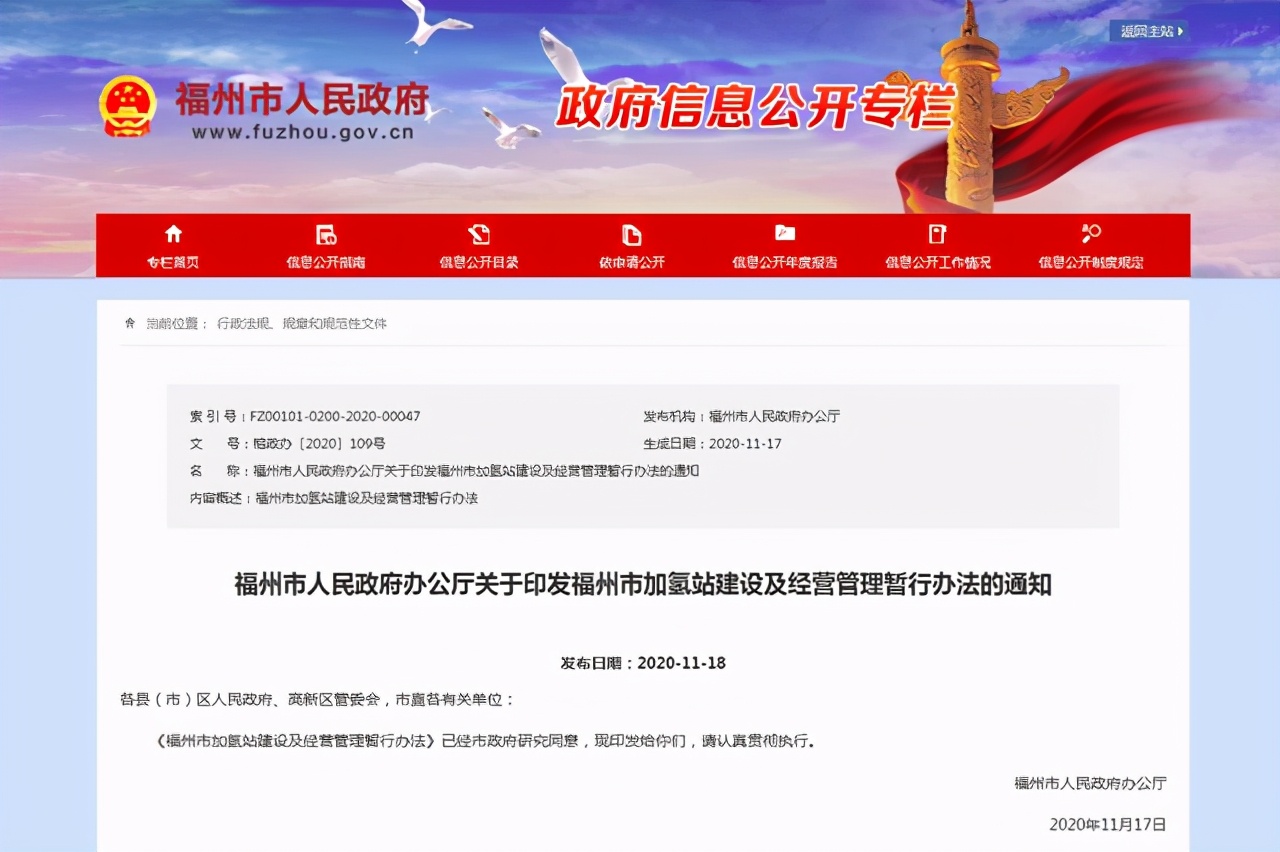This screenshot has width=1280, height=852.
Task: Open the 信息公开制度规定 menu item
Action: tap(1090, 262)
